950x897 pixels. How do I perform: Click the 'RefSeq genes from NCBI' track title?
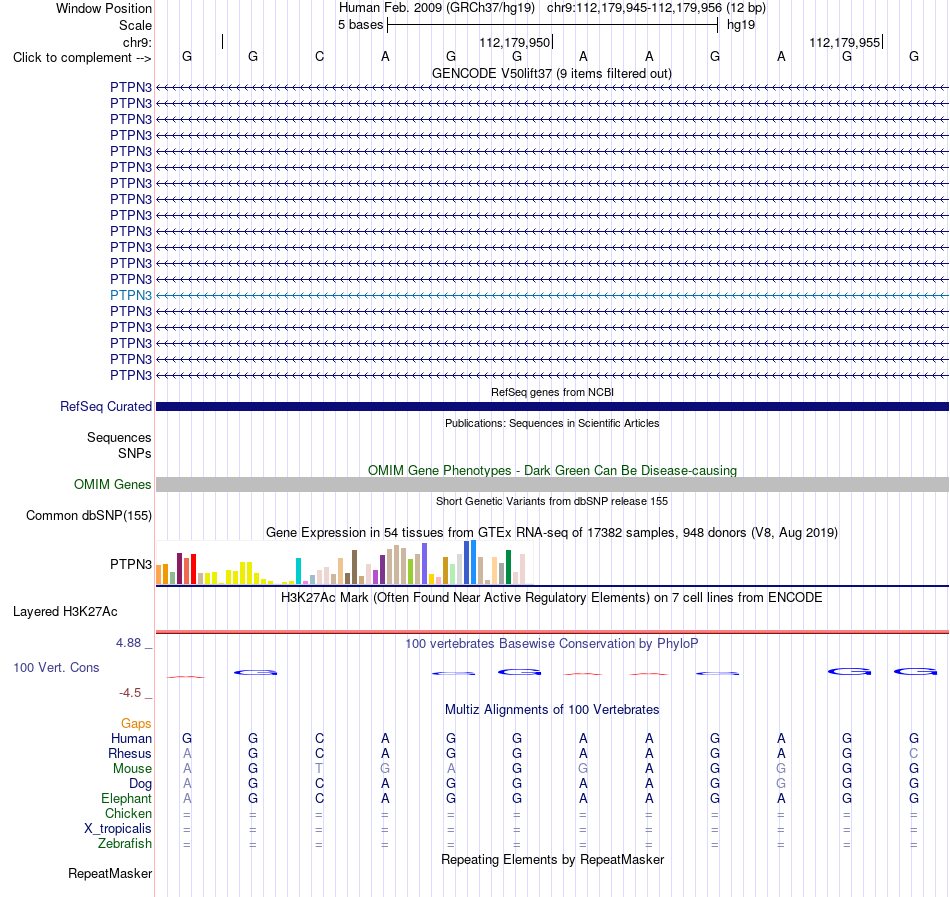click(x=552, y=392)
